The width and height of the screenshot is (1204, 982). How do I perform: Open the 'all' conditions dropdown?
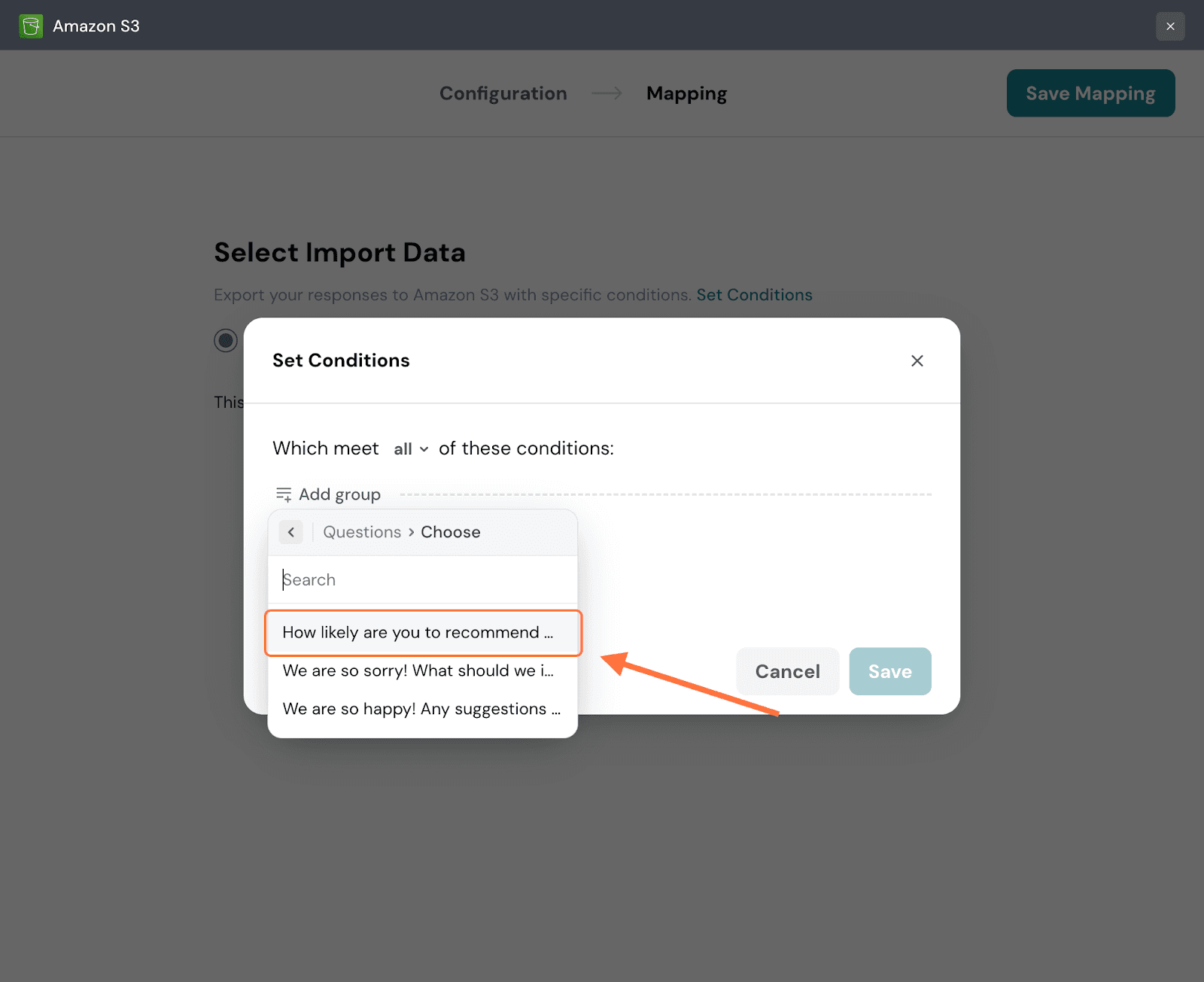(411, 449)
